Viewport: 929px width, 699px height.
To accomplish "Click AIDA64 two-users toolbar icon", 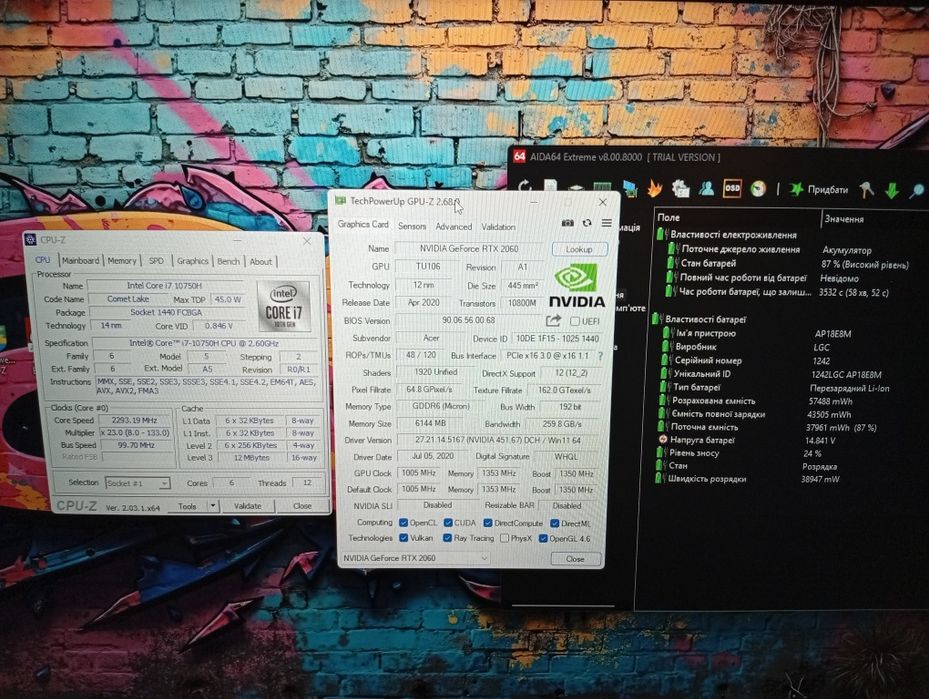I will (x=706, y=188).
